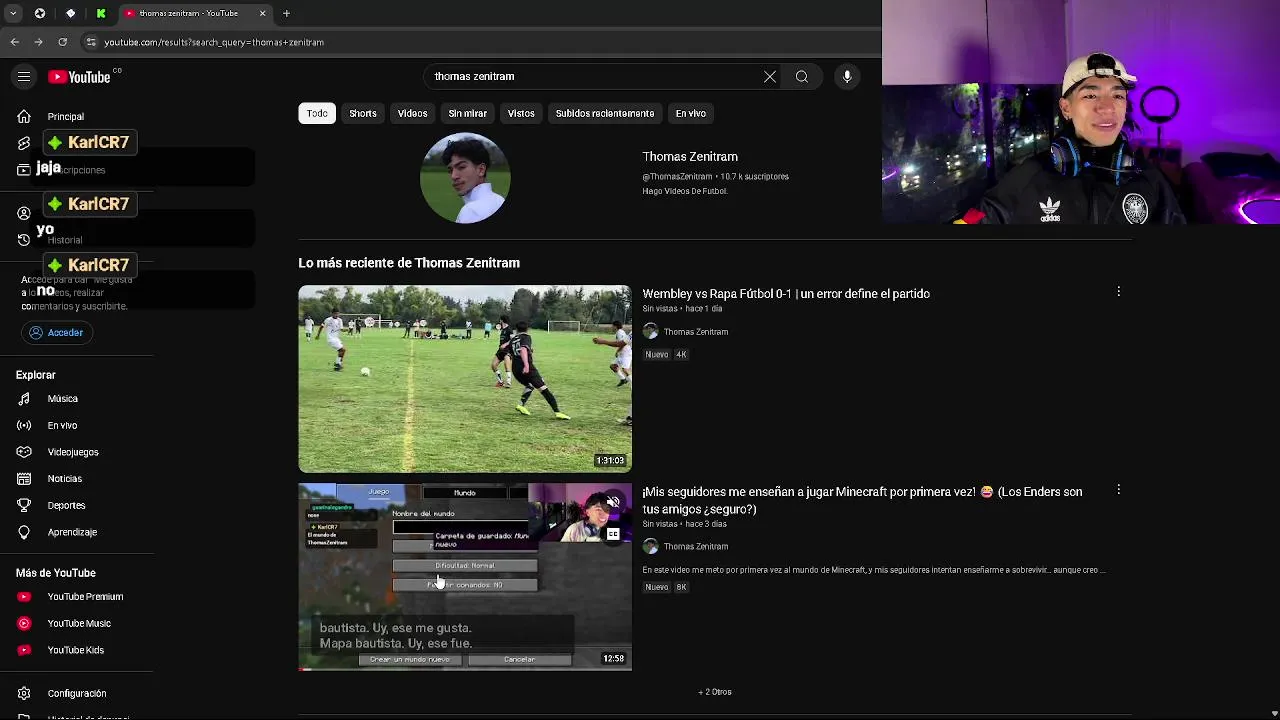1280x720 pixels.
Task: Open YouTube Kids
Action: tap(78, 650)
